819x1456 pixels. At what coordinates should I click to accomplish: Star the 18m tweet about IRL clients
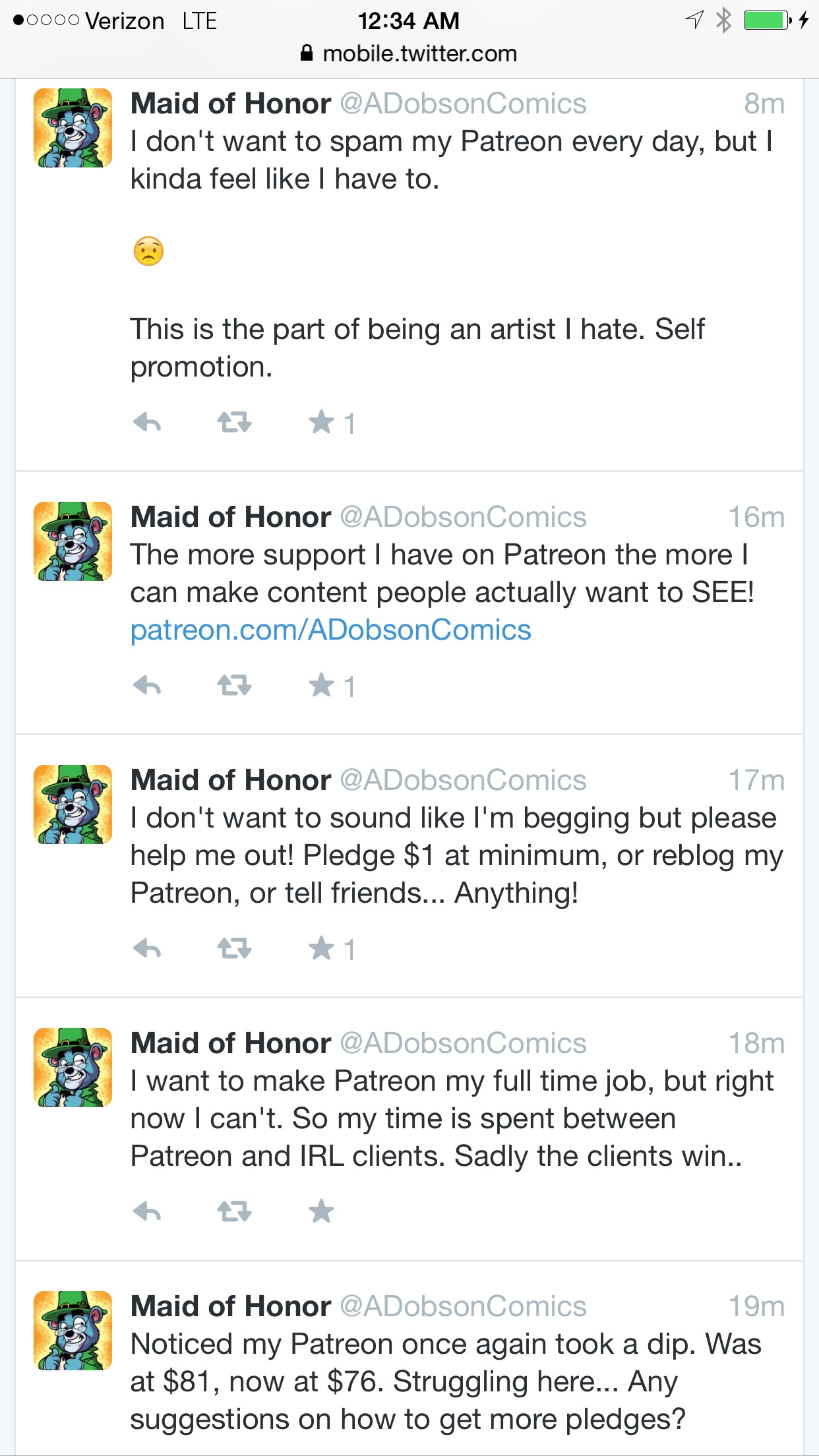tap(322, 1211)
